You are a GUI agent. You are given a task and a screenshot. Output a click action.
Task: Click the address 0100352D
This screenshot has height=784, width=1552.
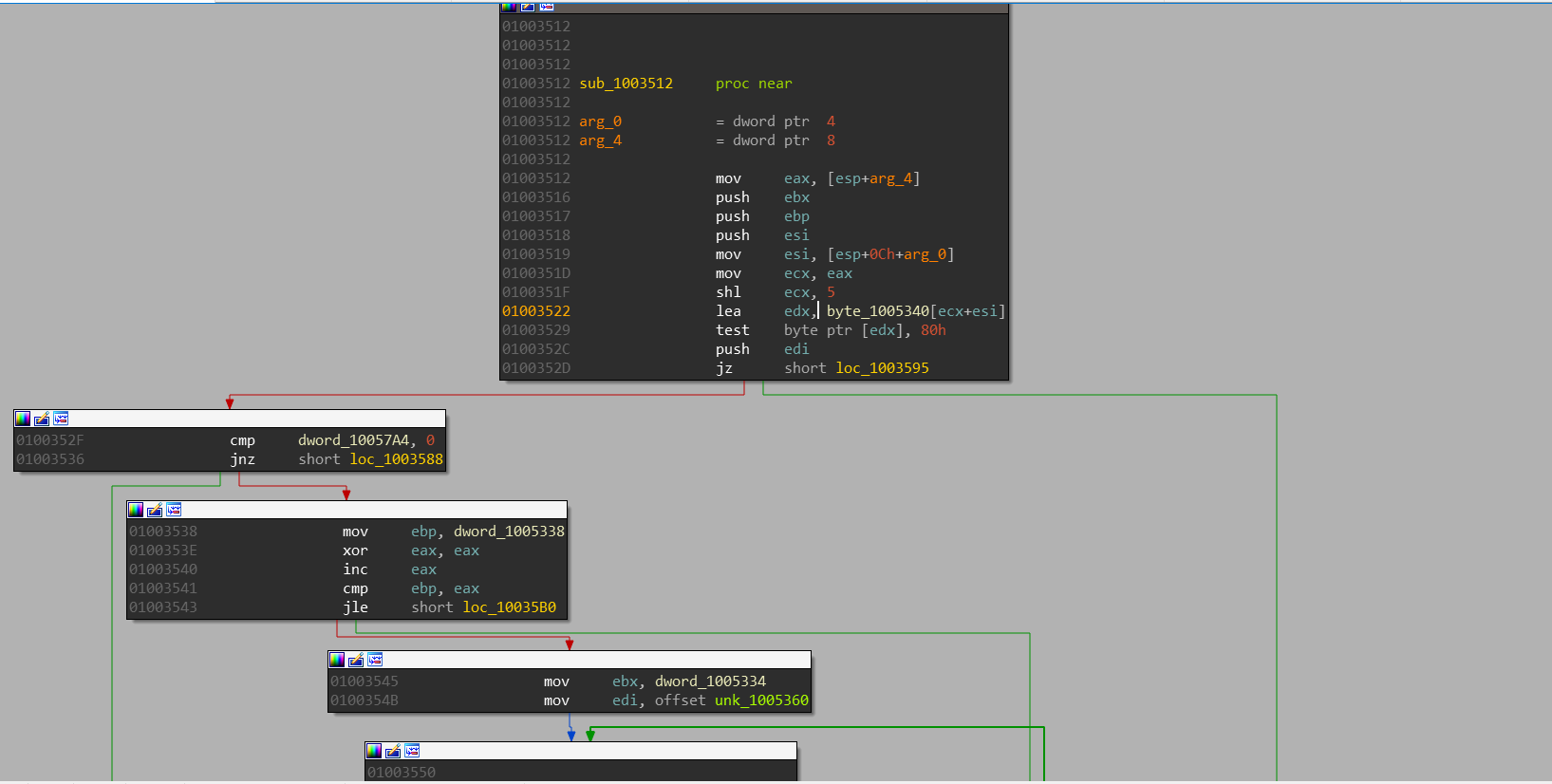click(536, 368)
